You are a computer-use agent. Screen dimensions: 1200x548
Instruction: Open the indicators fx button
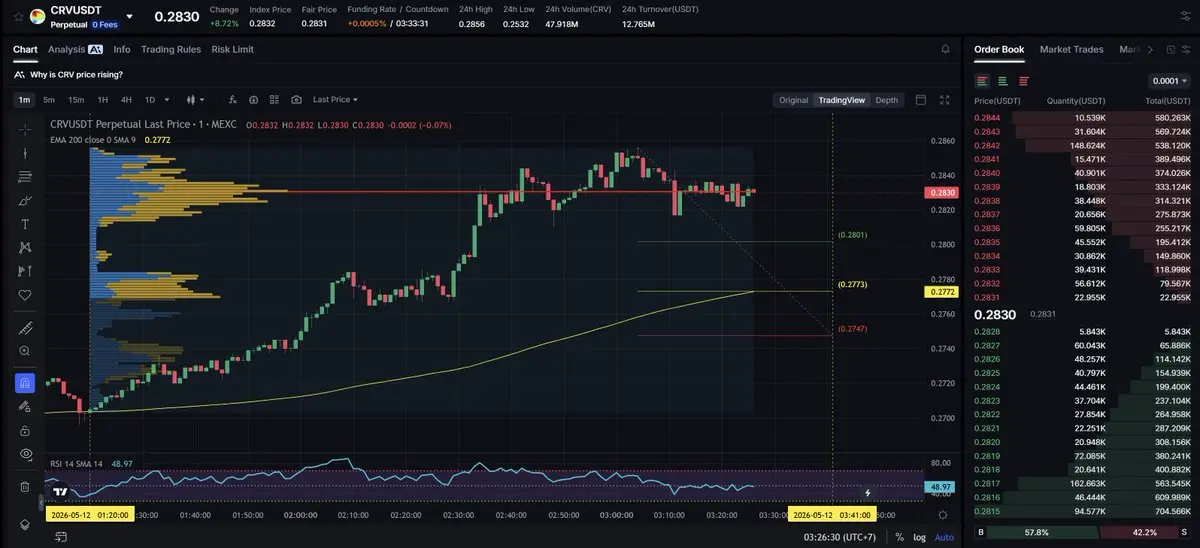click(232, 100)
